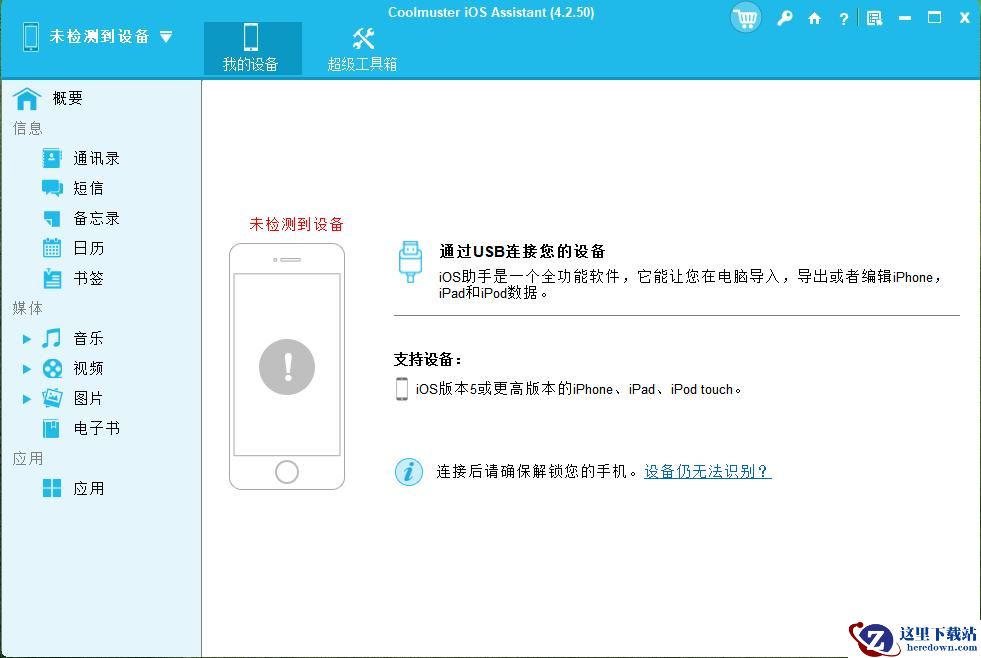Expand the 视频 video tree arrow
Screen dimensions: 981x658
pyautogui.click(x=27, y=369)
